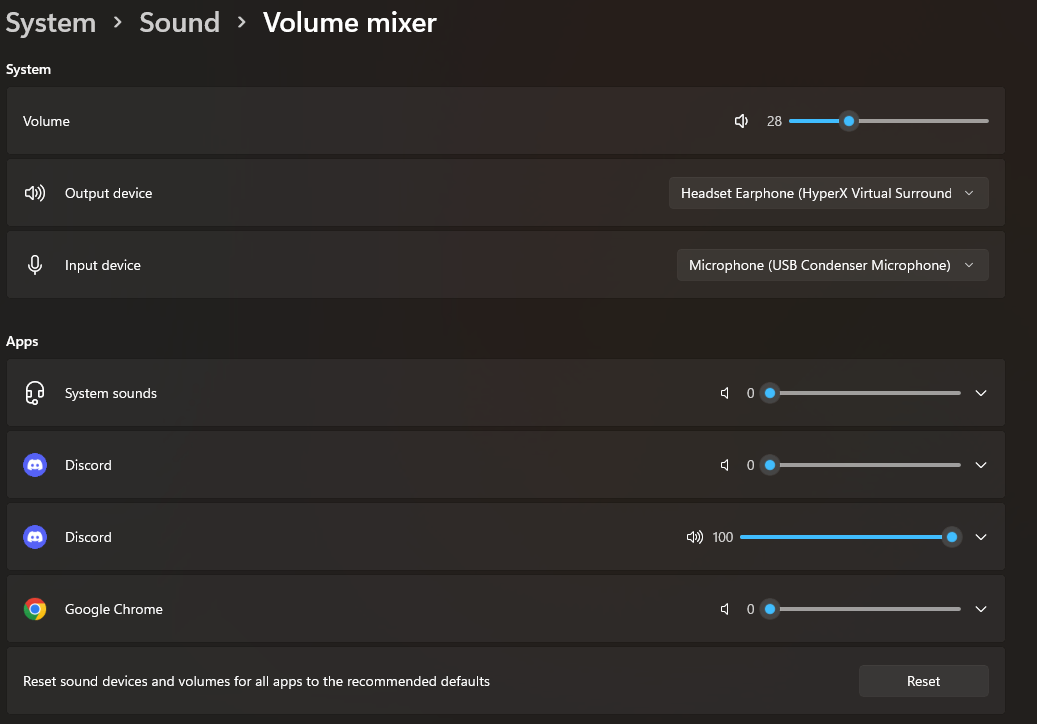Expand the muted Discord row chevron
Image resolution: width=1037 pixels, height=724 pixels.
pyautogui.click(x=981, y=465)
